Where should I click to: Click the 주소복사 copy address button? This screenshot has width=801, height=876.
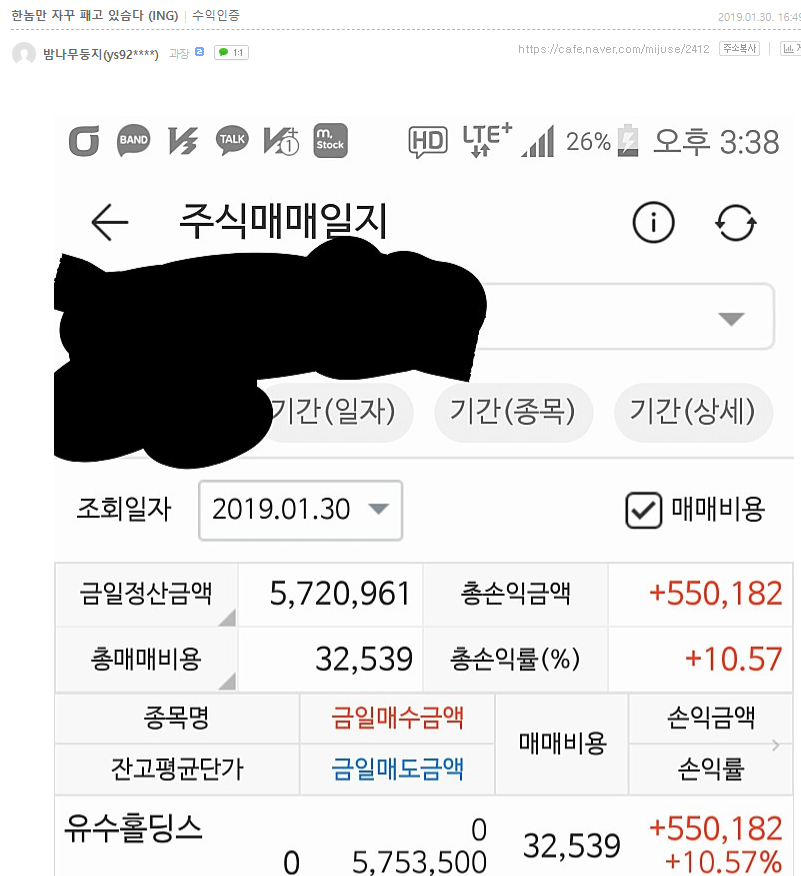(740, 49)
